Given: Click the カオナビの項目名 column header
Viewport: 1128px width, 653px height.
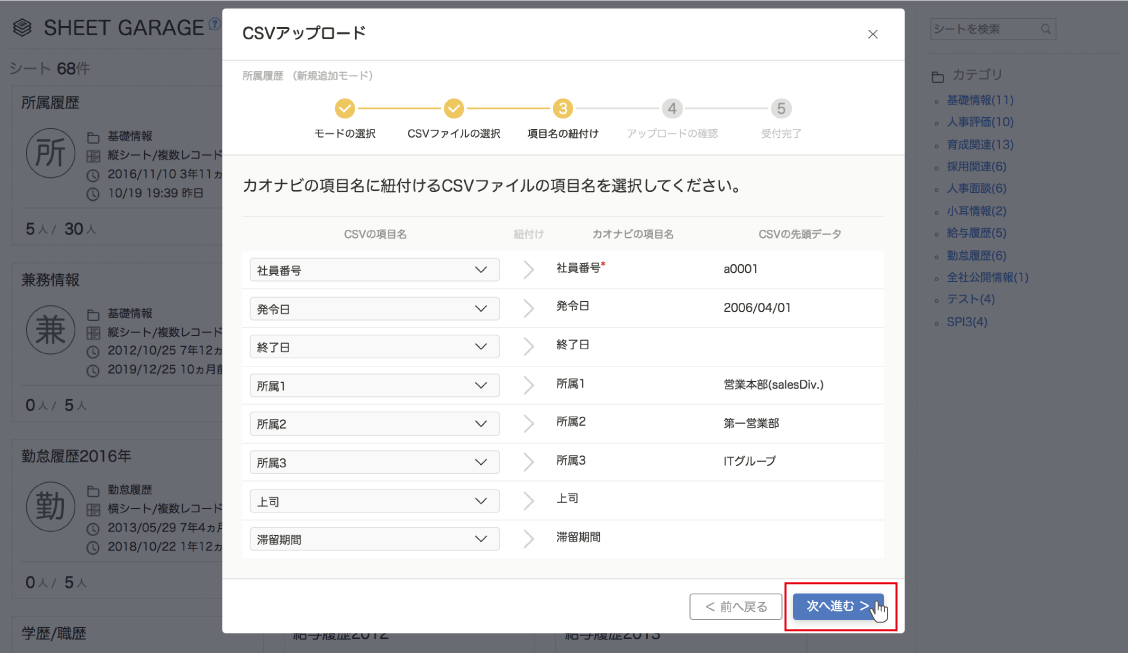Looking at the screenshot, I should [x=632, y=234].
